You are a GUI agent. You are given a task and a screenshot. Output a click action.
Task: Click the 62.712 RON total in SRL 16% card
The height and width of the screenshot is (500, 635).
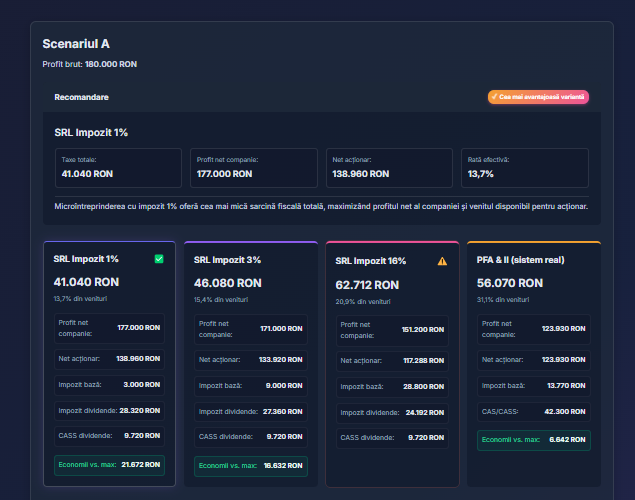click(370, 285)
